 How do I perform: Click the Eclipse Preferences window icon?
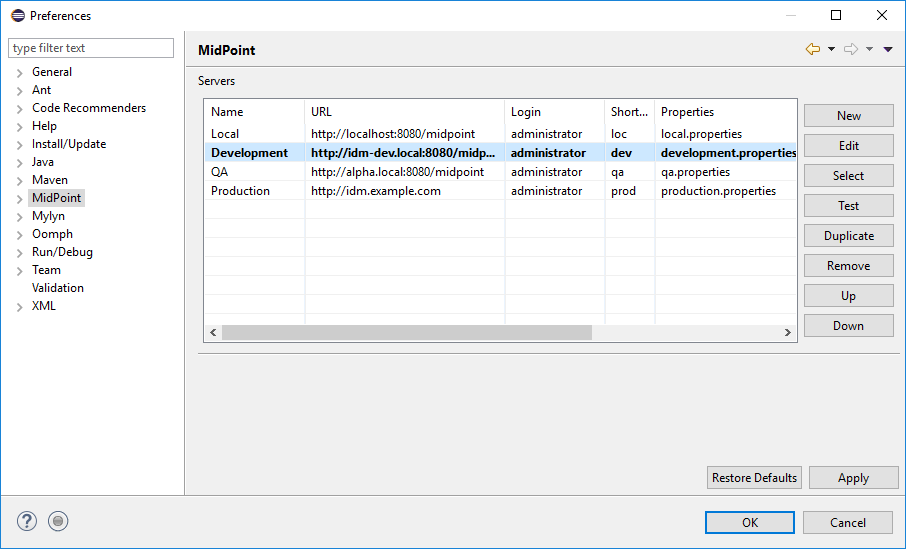click(x=18, y=16)
